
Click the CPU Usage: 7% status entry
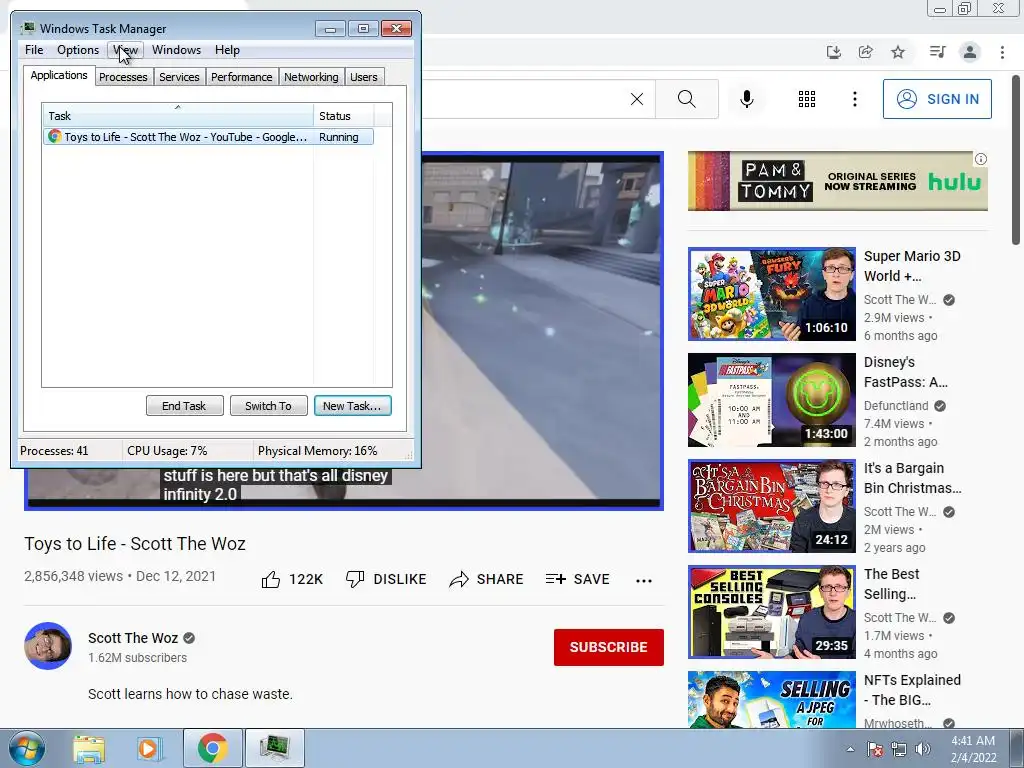point(167,451)
